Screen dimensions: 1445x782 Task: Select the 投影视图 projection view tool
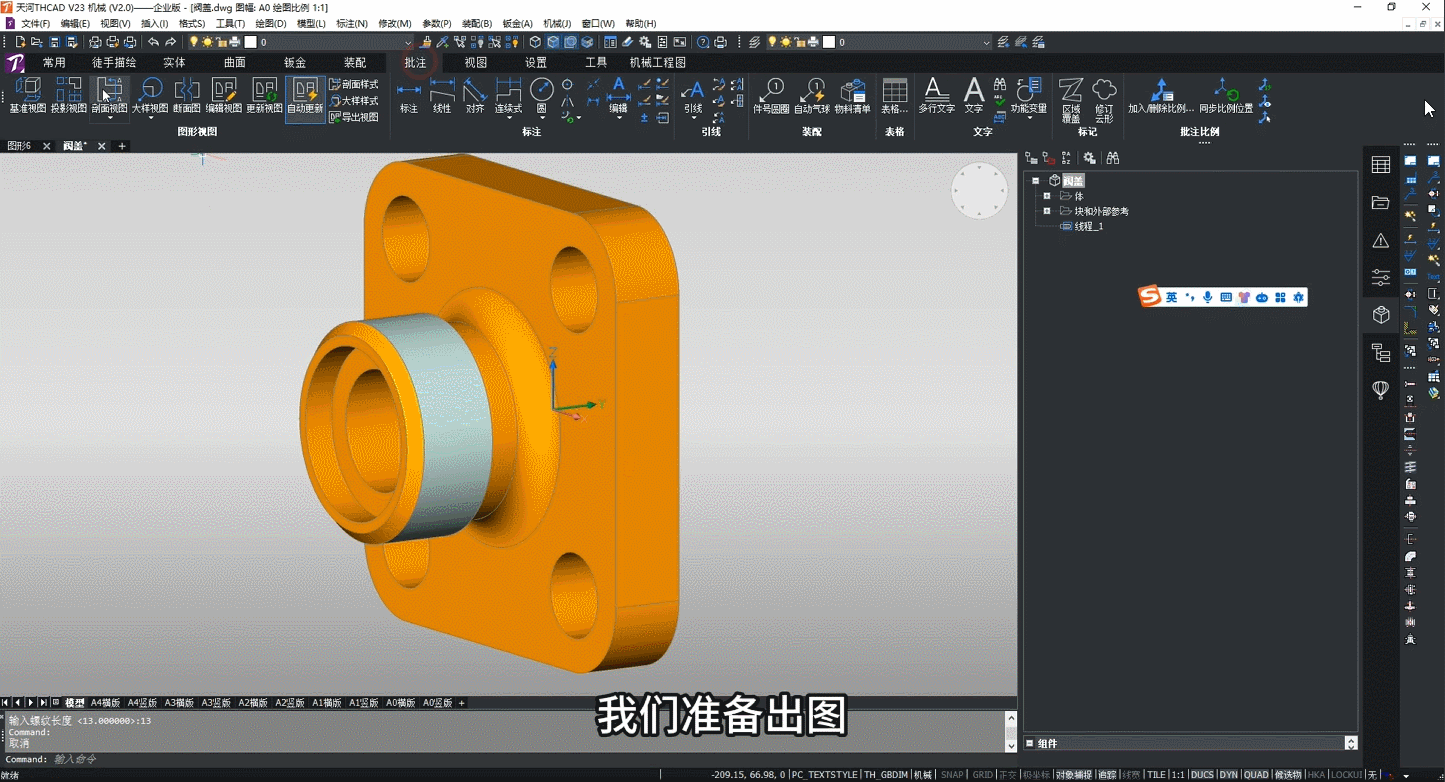tap(68, 96)
